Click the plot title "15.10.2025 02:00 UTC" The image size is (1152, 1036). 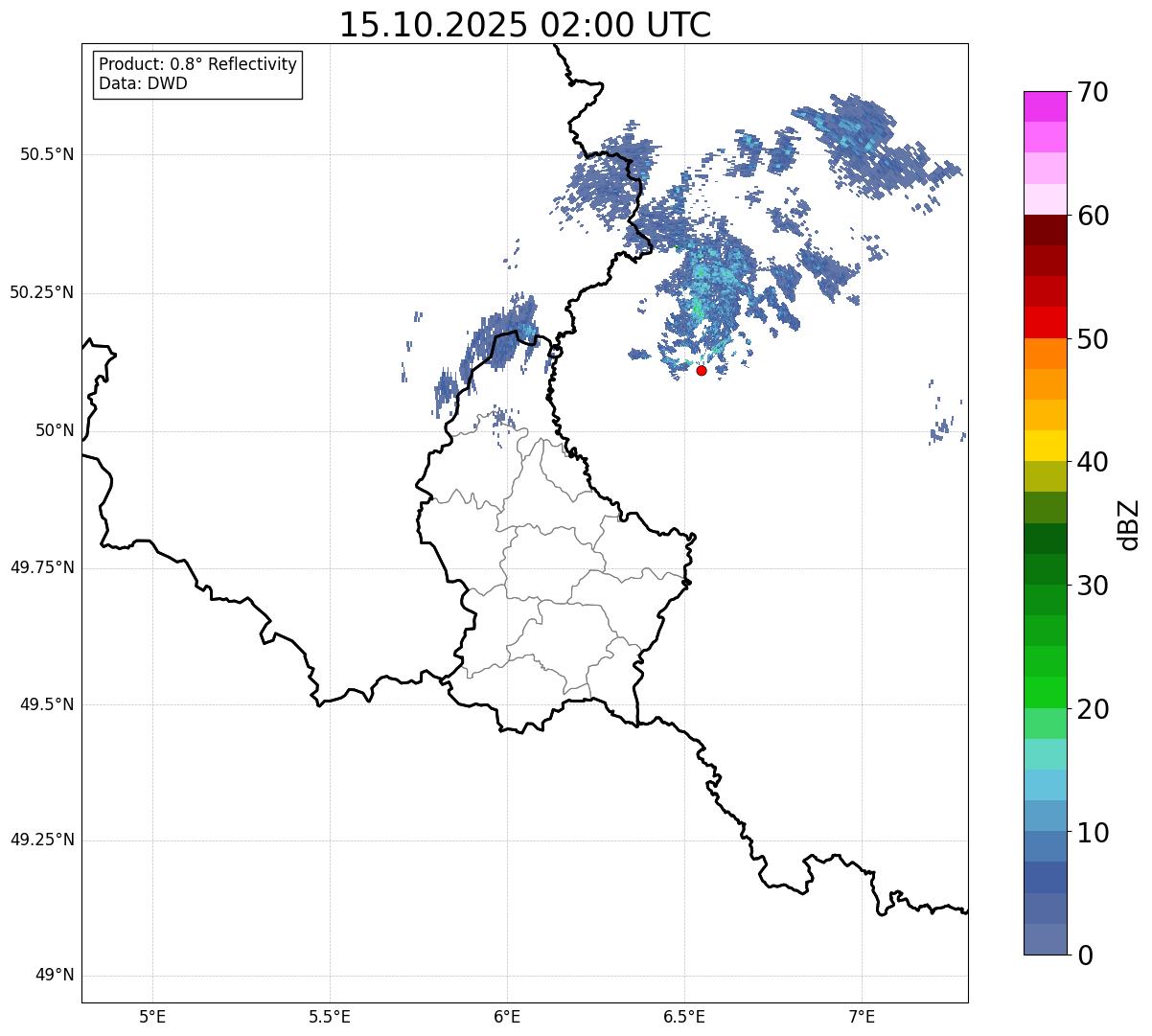(525, 25)
